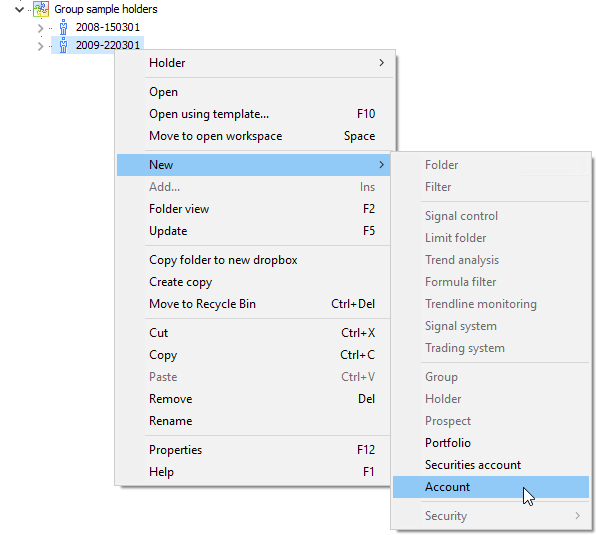Select the 2008-150301 tree item

pos(108,27)
